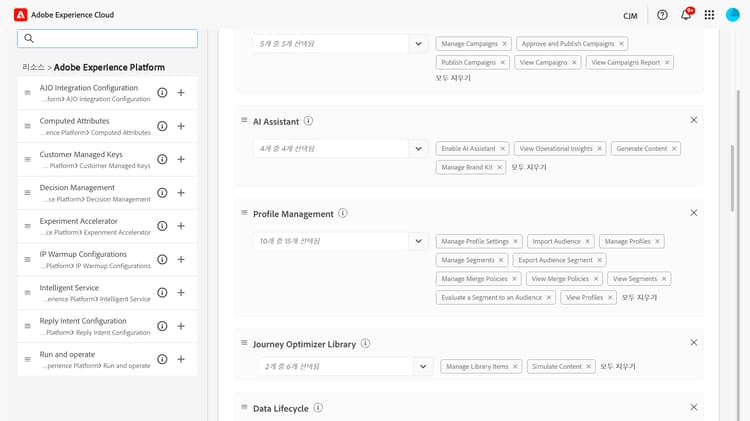The width and height of the screenshot is (750, 421).
Task: Remove Approve and Publish Campaigns tag
Action: (x=621, y=44)
